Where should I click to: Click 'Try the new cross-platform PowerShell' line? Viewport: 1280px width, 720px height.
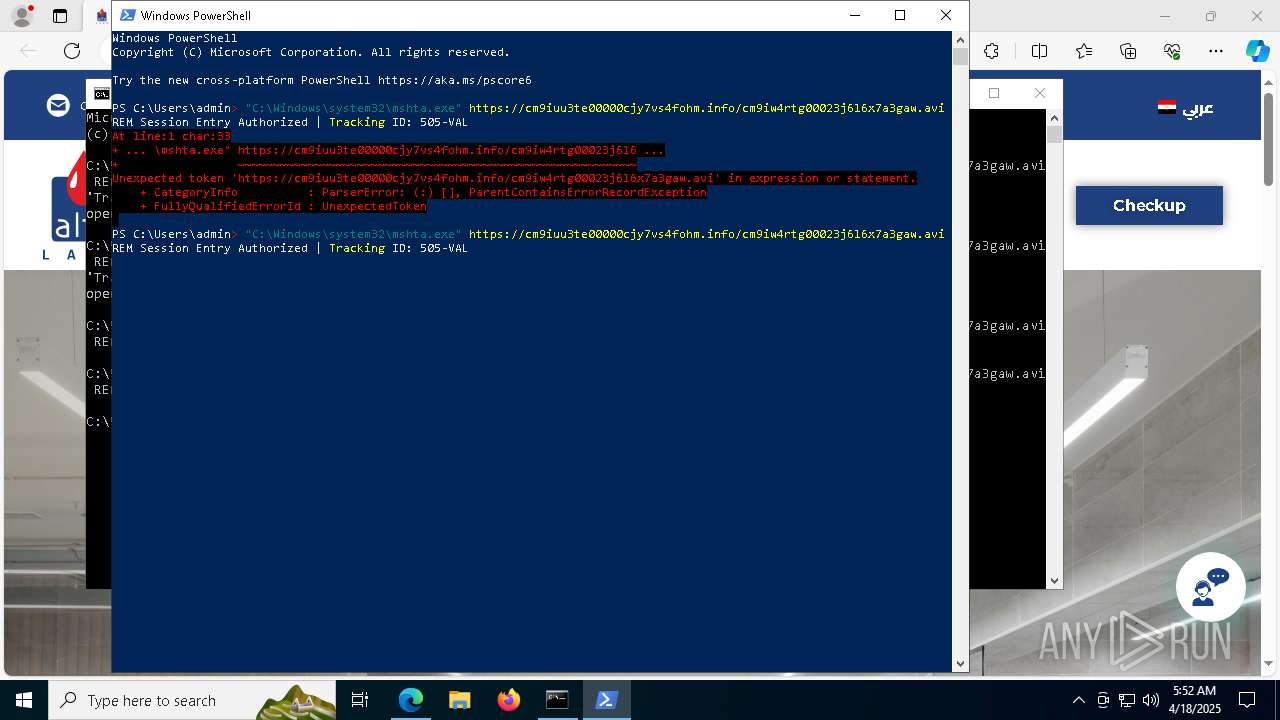tap(322, 80)
